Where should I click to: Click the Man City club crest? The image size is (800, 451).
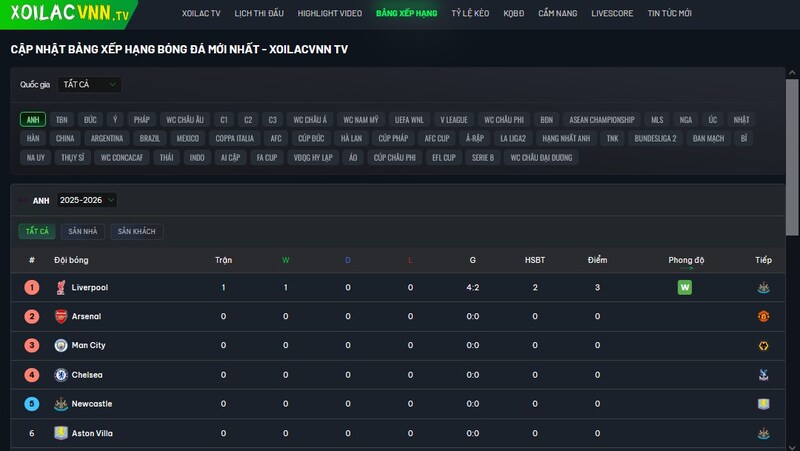[x=61, y=345]
